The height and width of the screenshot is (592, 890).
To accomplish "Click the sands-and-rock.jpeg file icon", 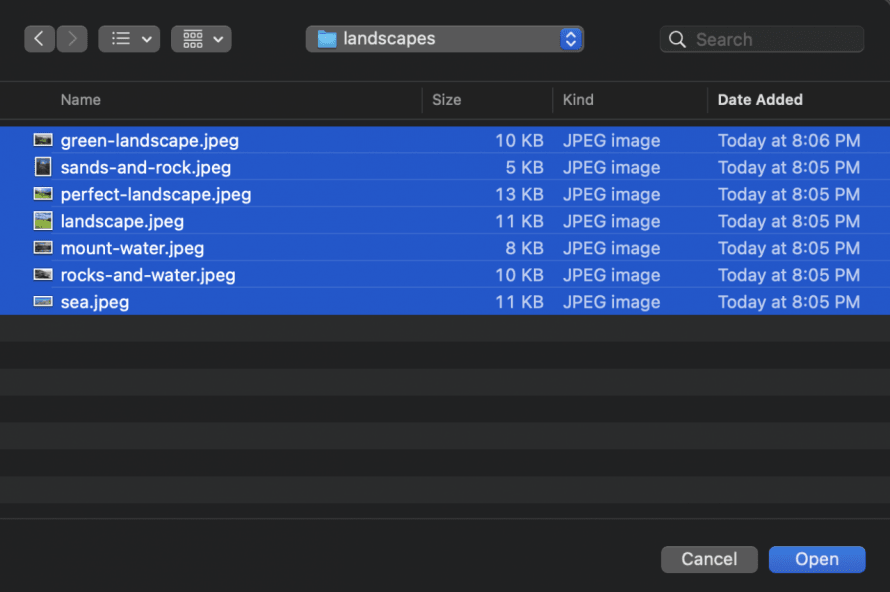I will (43, 167).
